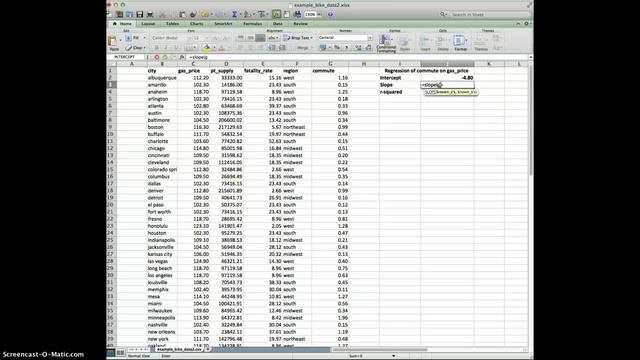Click the green Enter formula icon
Image resolution: width=640 pixels, height=360 pixels.
165,57
